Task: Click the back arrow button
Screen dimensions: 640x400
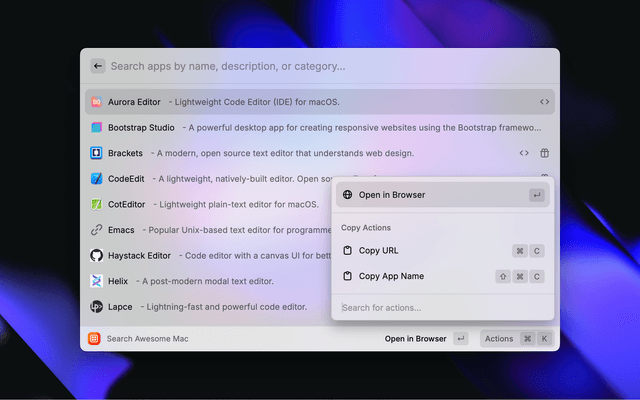Action: pos(97,66)
